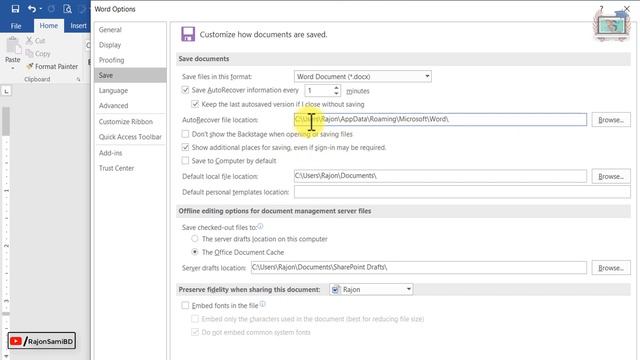The height and width of the screenshot is (360, 640).
Task: Browse for Default local file location
Action: pyautogui.click(x=611, y=176)
